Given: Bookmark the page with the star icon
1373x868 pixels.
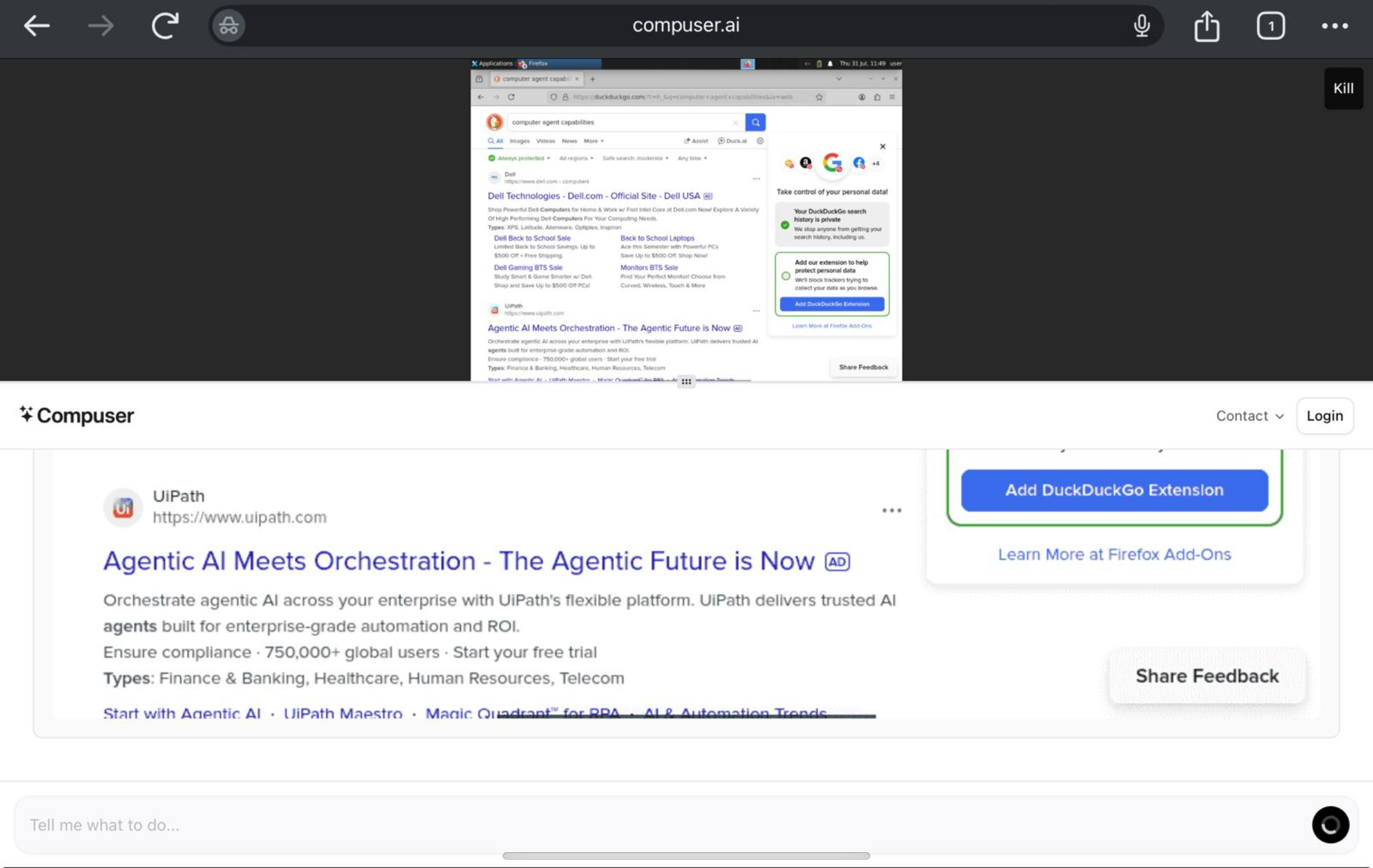Looking at the screenshot, I should click(x=819, y=97).
